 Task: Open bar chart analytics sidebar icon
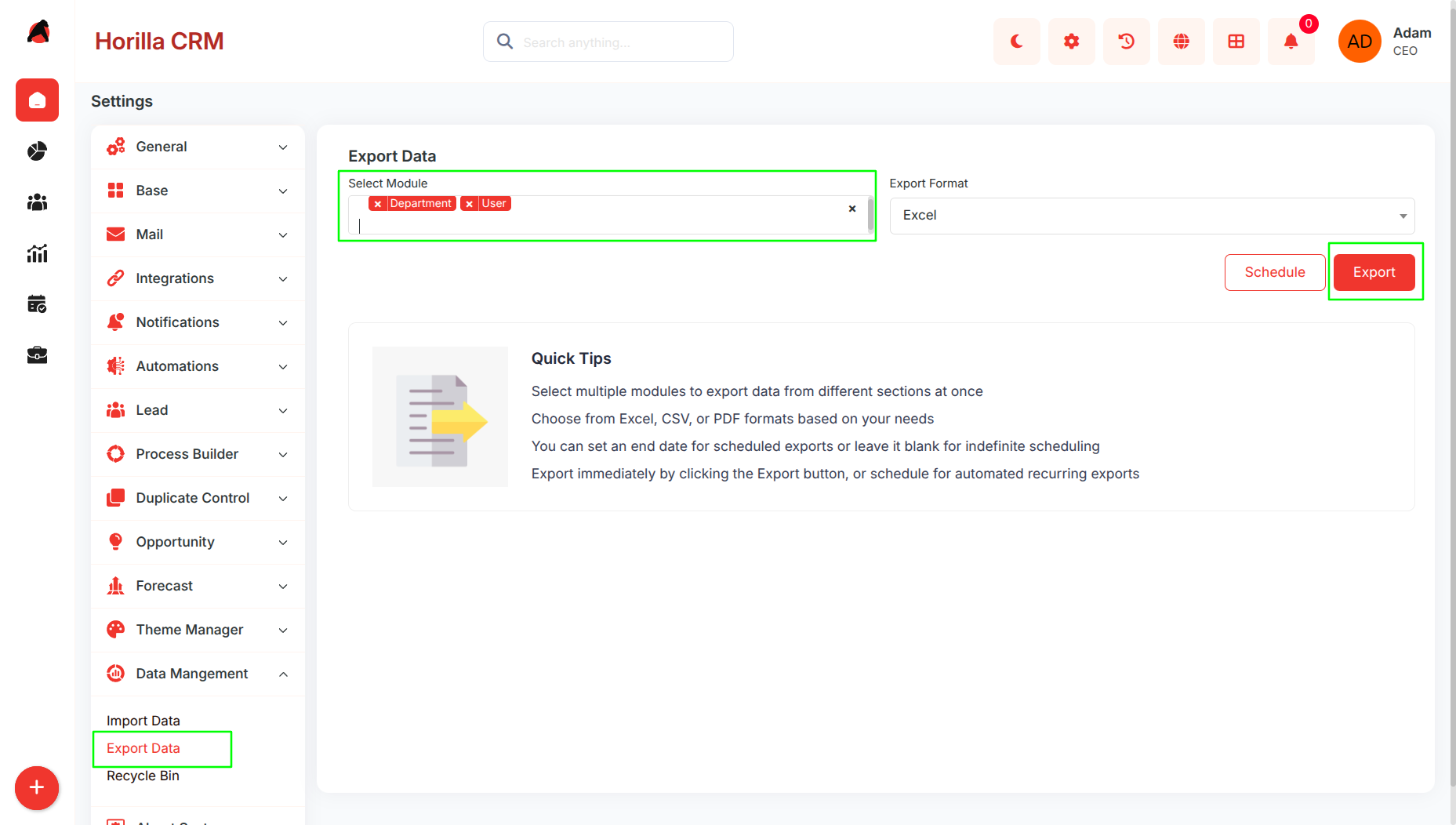point(37,253)
